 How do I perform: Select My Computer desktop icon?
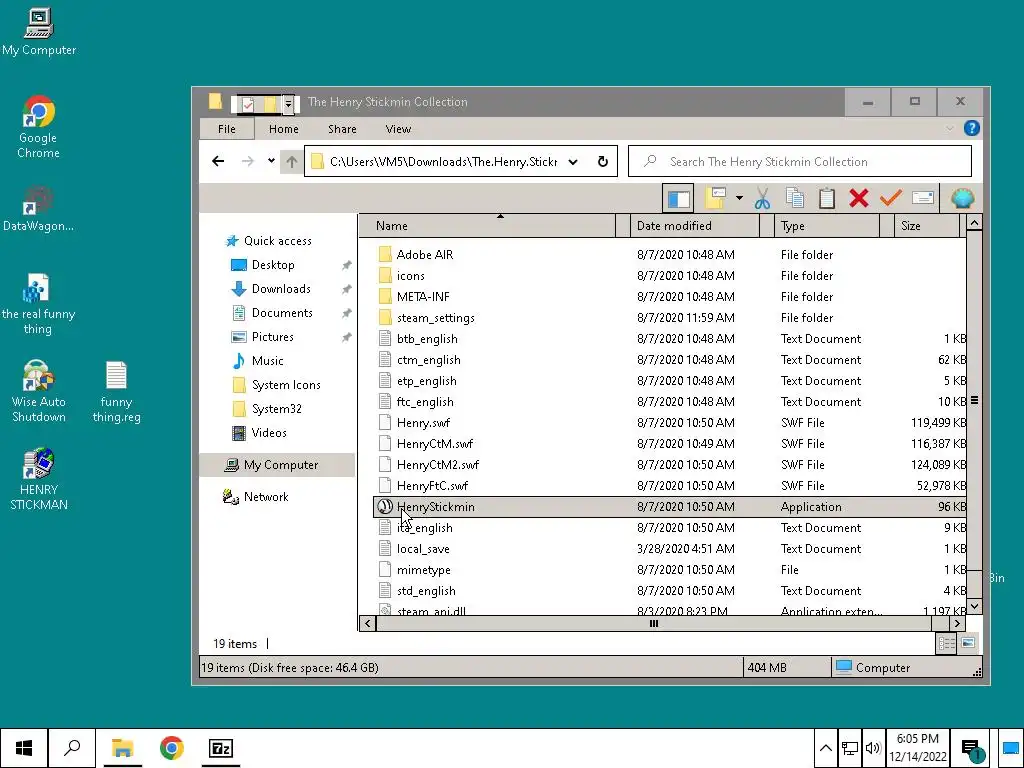point(39,32)
